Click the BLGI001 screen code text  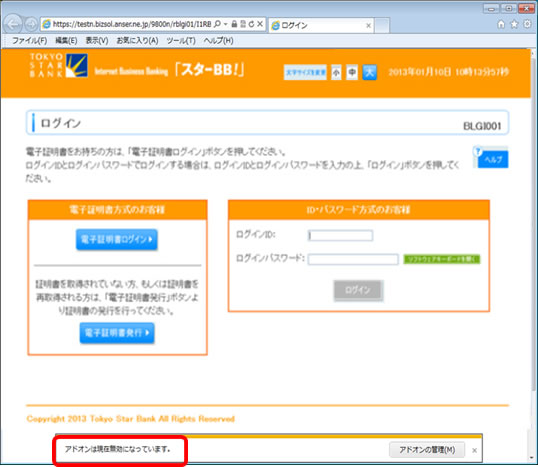482,126
